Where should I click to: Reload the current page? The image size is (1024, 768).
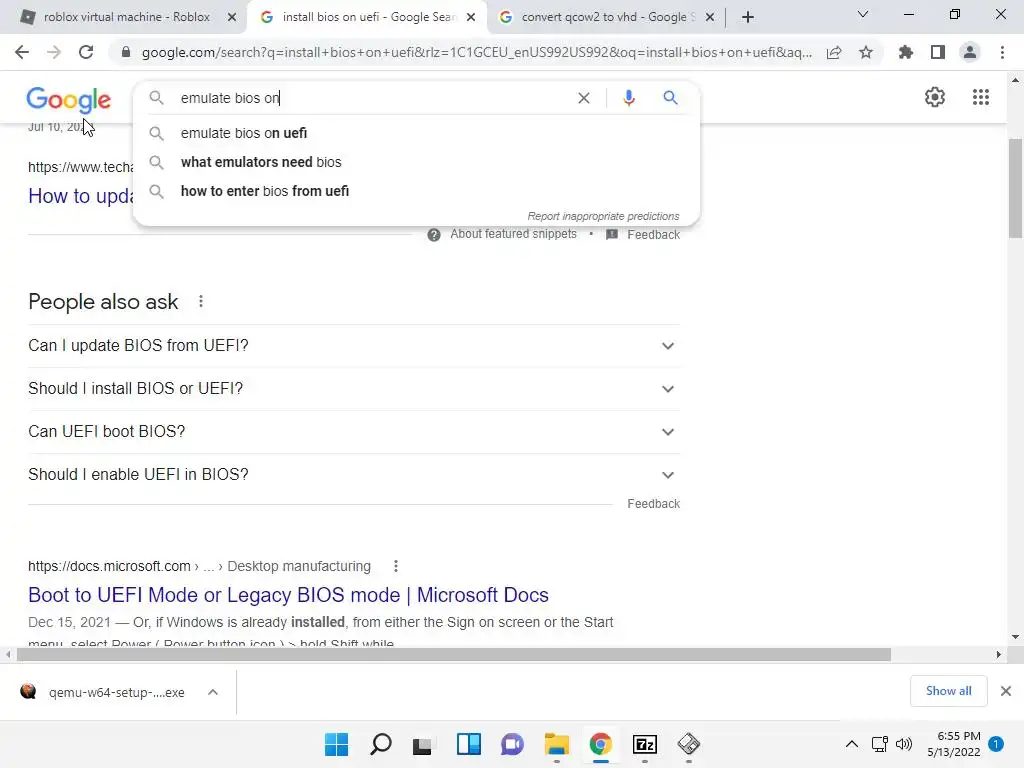click(86, 52)
